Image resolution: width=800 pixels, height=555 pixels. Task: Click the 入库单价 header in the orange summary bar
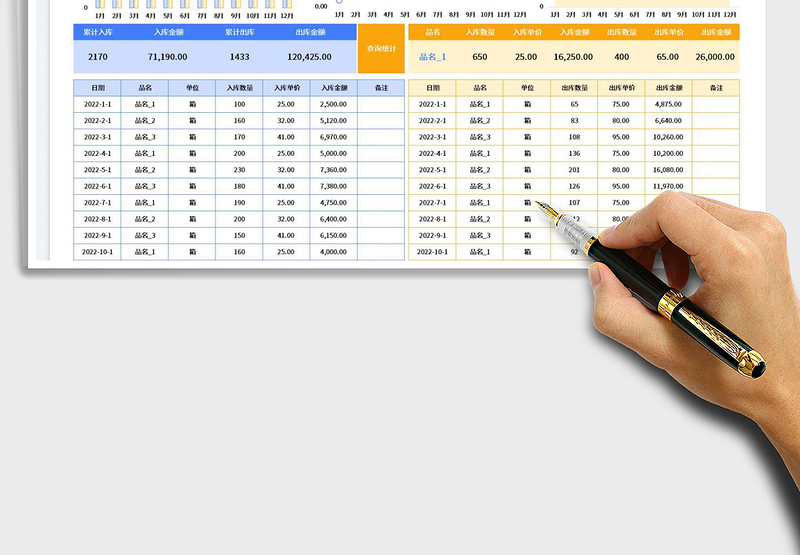tap(526, 32)
